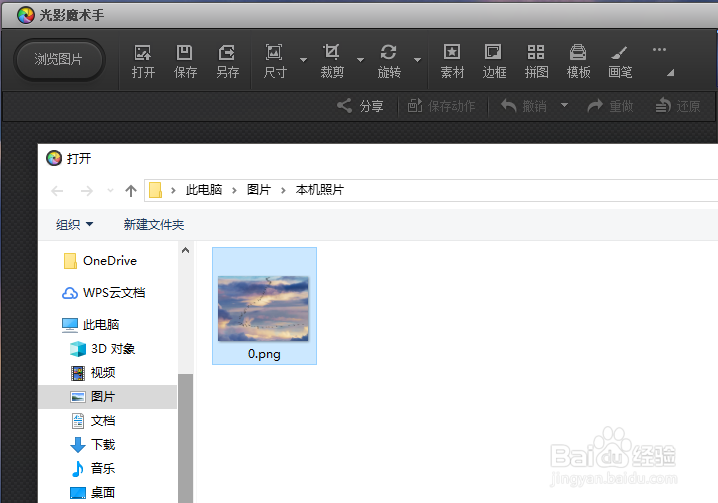This screenshot has width=718, height=503.
Task: Expand the 裁剪 crop dropdown arrow
Action: [360, 60]
